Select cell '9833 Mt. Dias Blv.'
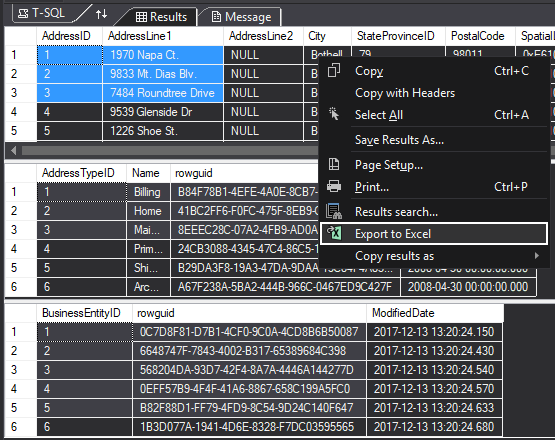This screenshot has height=440, width=555. point(163,74)
